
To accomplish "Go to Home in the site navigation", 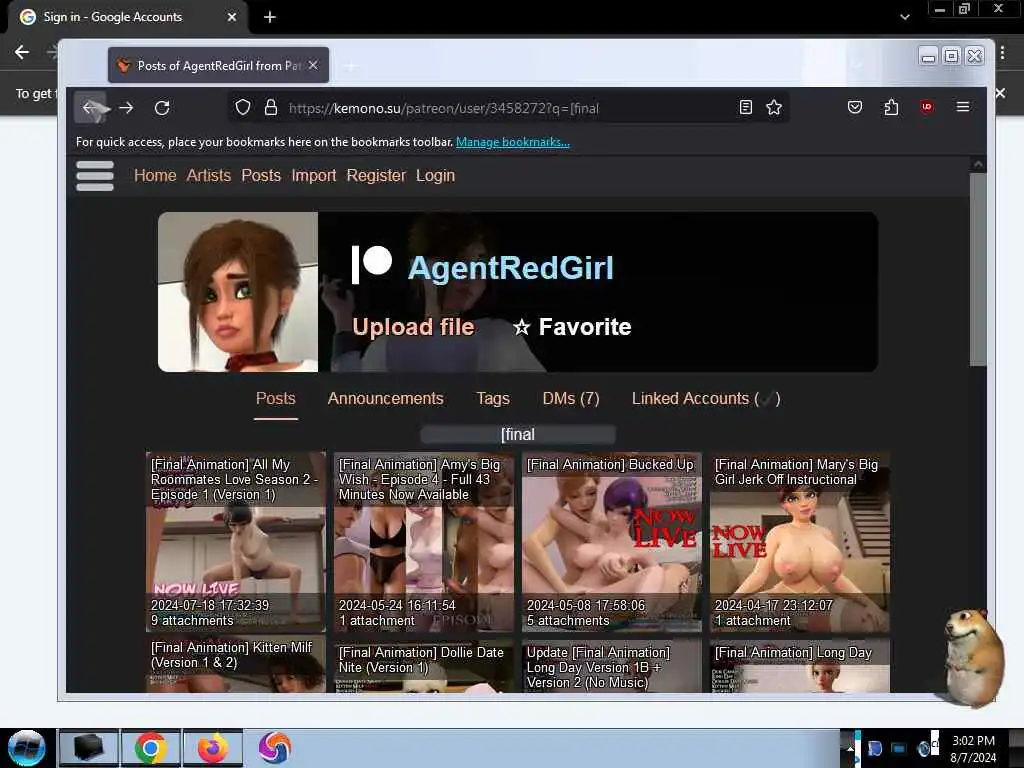I will [155, 176].
